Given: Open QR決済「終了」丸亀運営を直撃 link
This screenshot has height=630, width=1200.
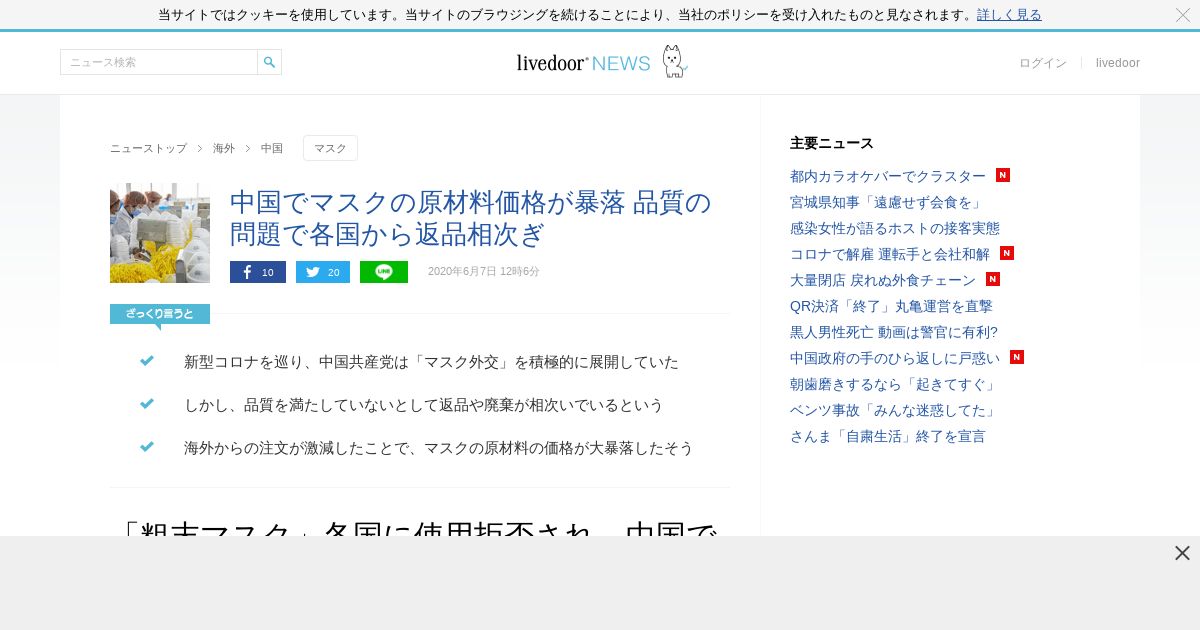Looking at the screenshot, I should click(891, 306).
